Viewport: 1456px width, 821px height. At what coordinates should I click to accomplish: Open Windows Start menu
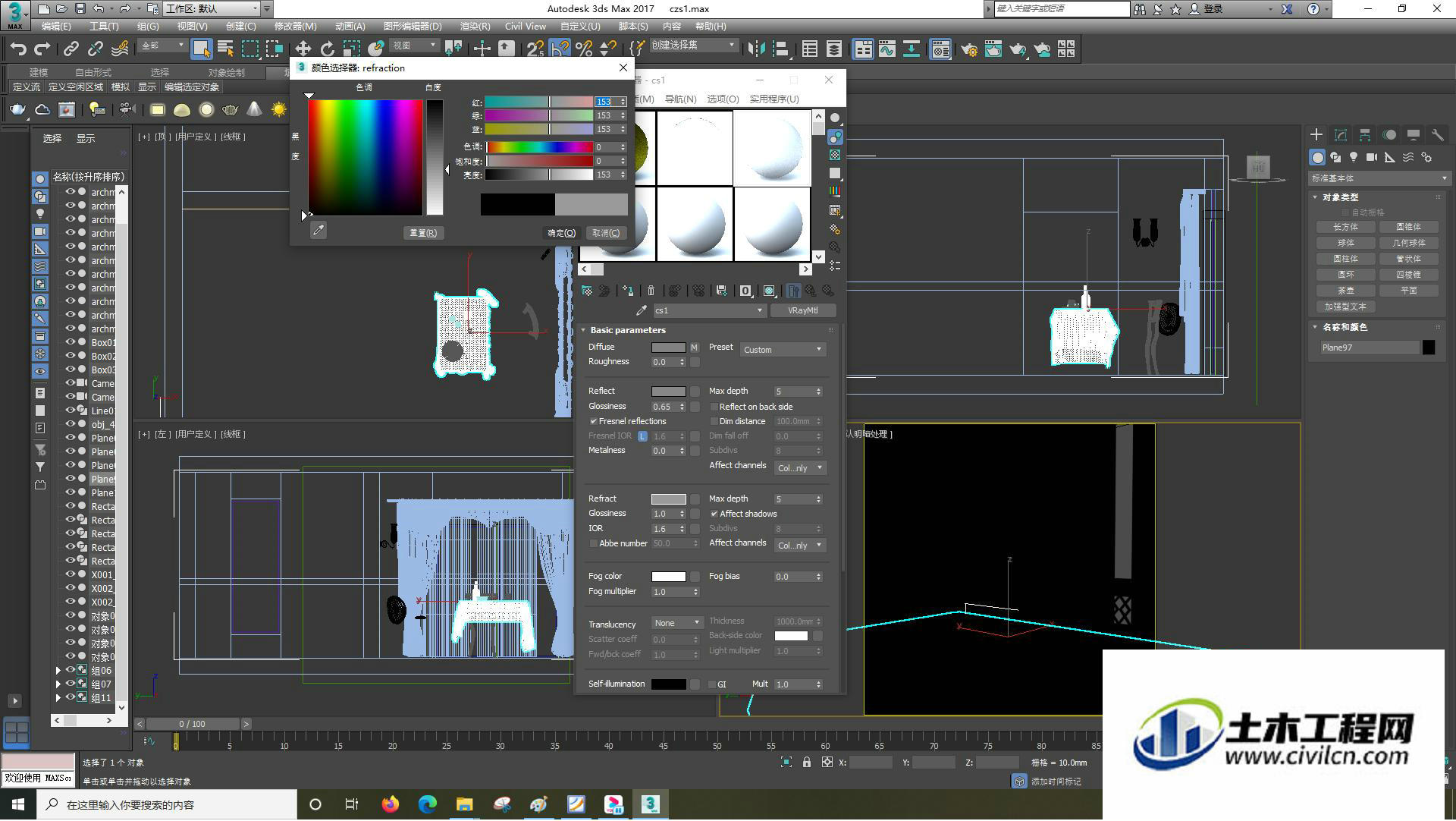[x=17, y=804]
